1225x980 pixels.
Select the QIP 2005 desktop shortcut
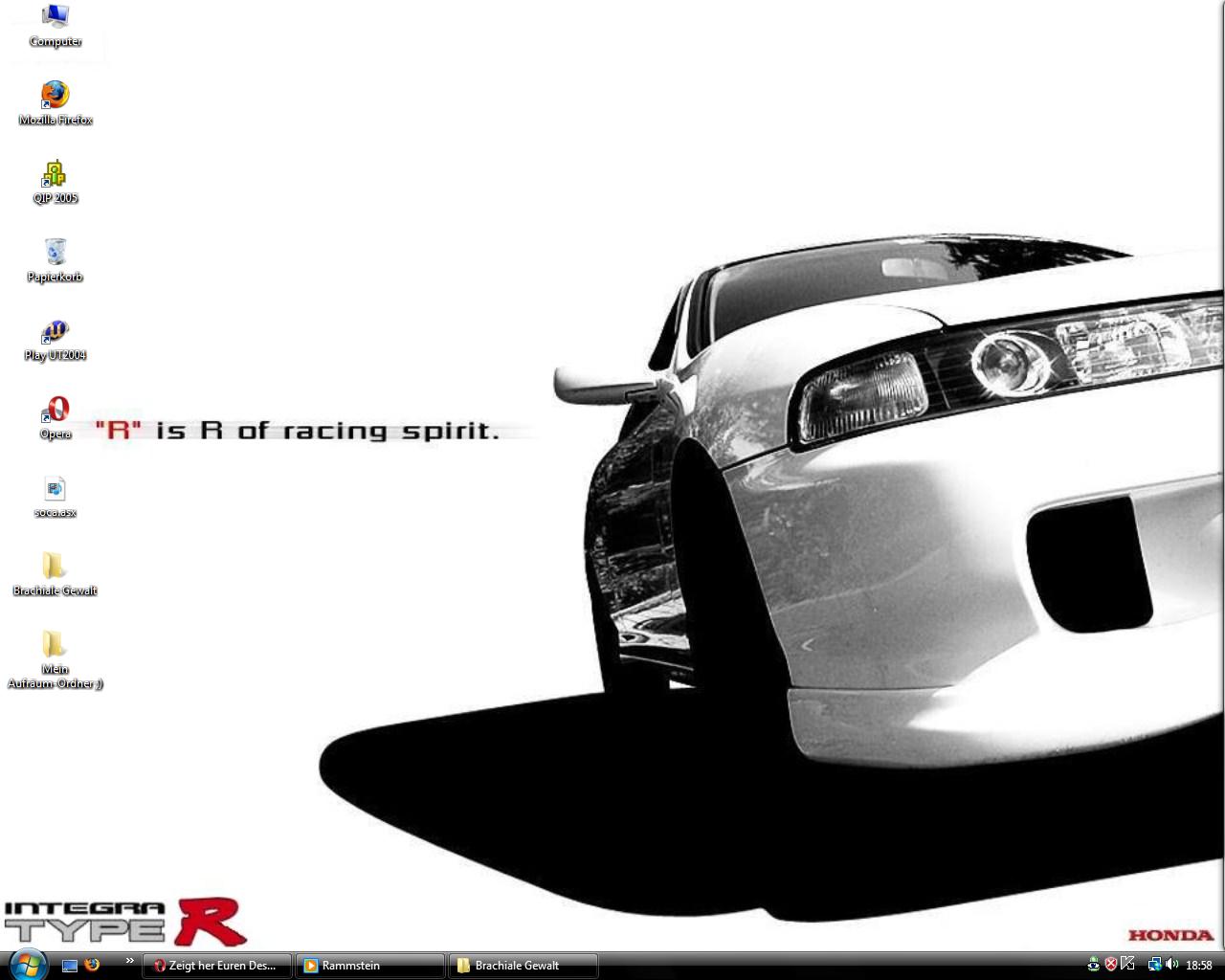coord(56,182)
